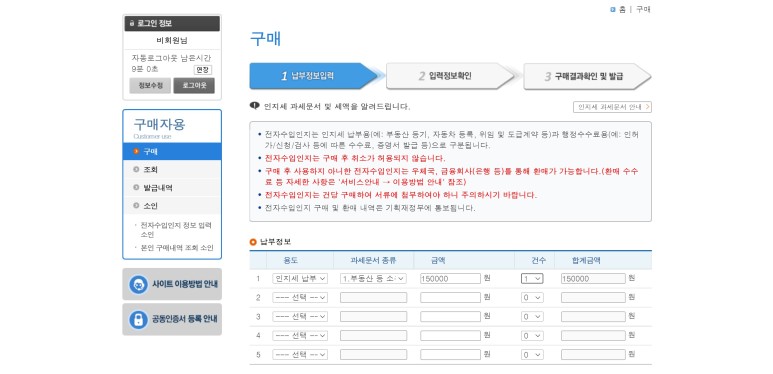Click row 5 금액 input field

coord(450,354)
